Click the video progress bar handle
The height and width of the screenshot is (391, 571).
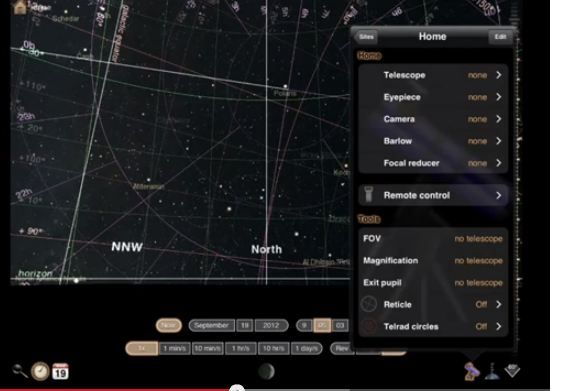[237, 388]
